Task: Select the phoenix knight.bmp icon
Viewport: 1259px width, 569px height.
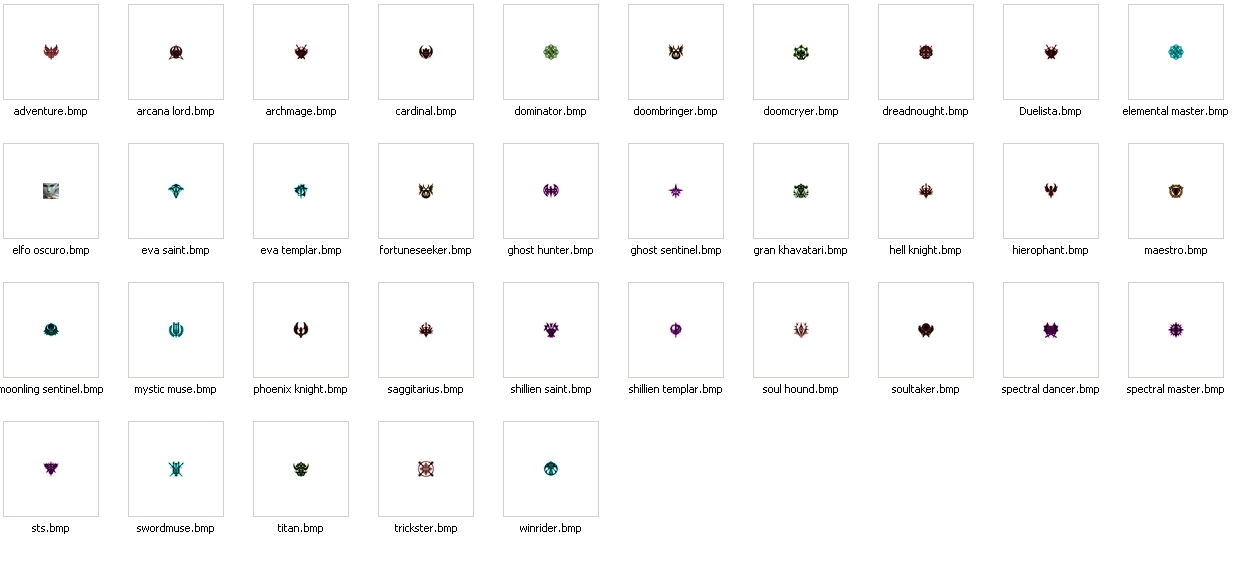Action: pyautogui.click(x=301, y=330)
